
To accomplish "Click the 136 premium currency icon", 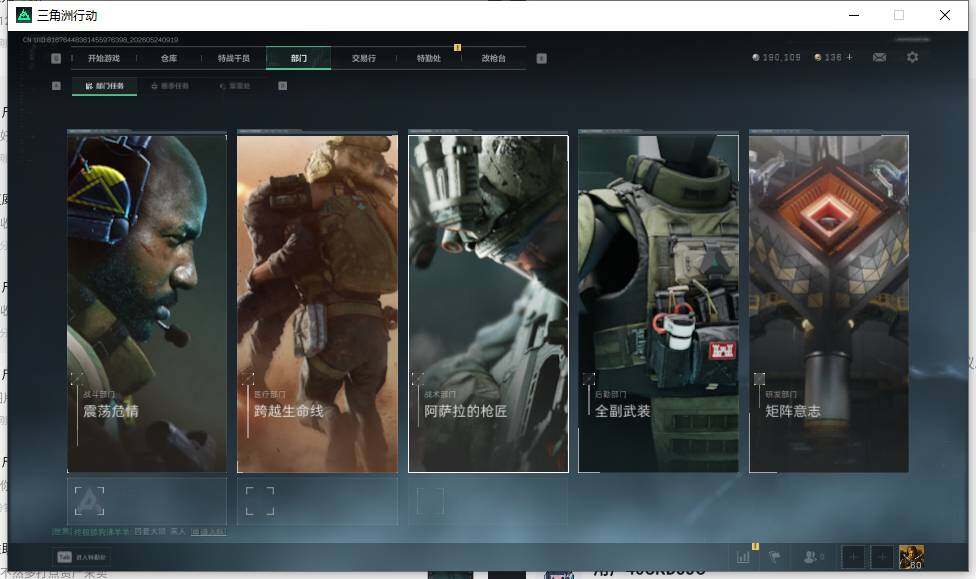I will [818, 57].
